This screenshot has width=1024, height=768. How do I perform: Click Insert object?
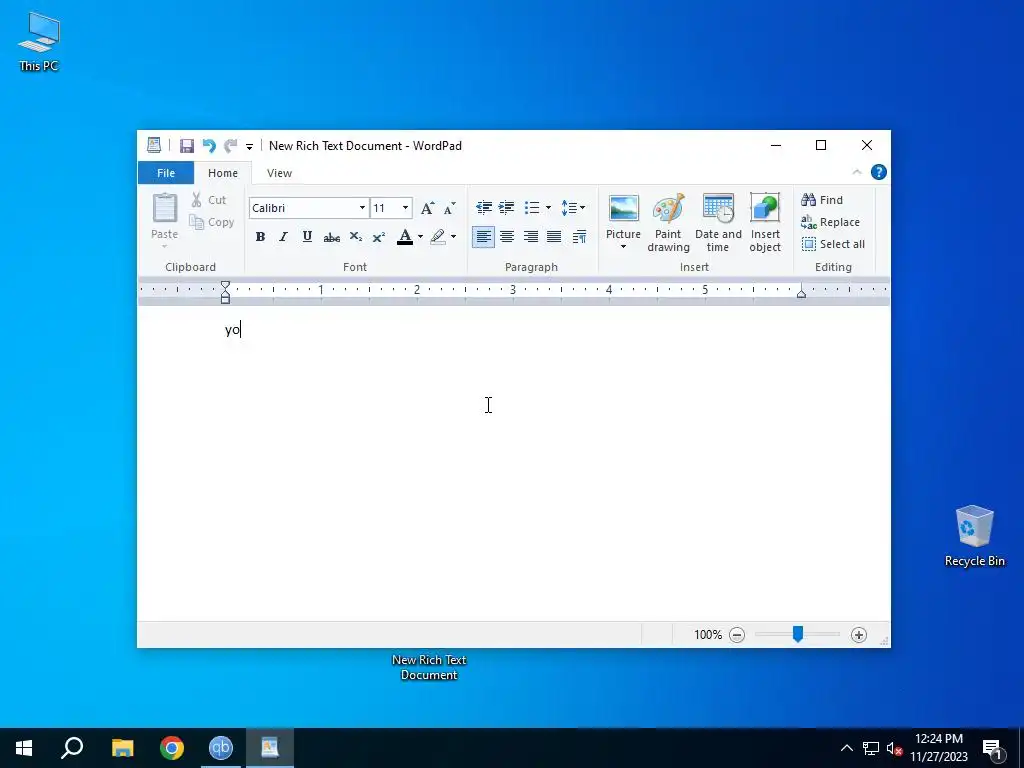click(x=765, y=223)
